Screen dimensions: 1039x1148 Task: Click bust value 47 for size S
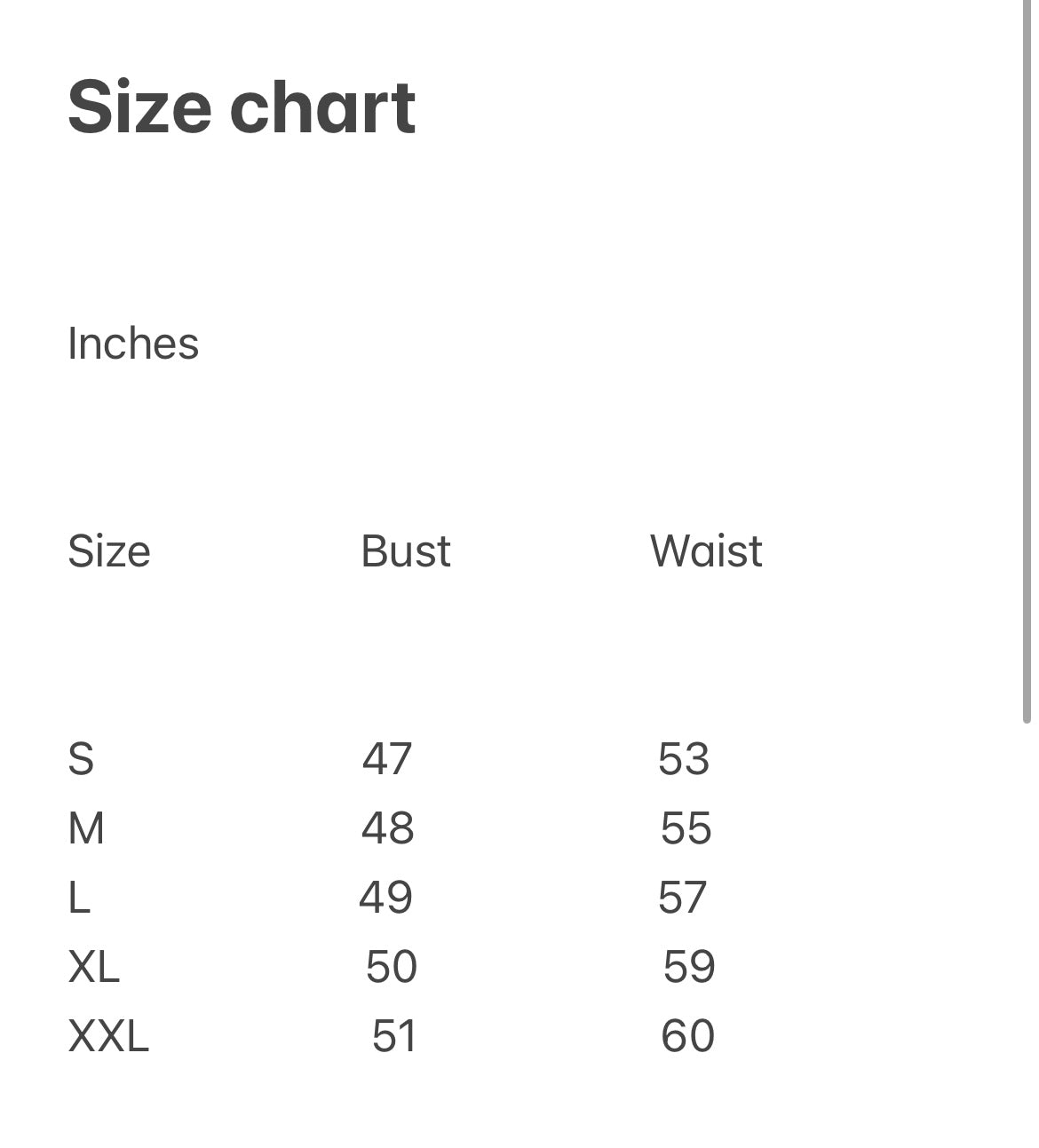tap(387, 759)
